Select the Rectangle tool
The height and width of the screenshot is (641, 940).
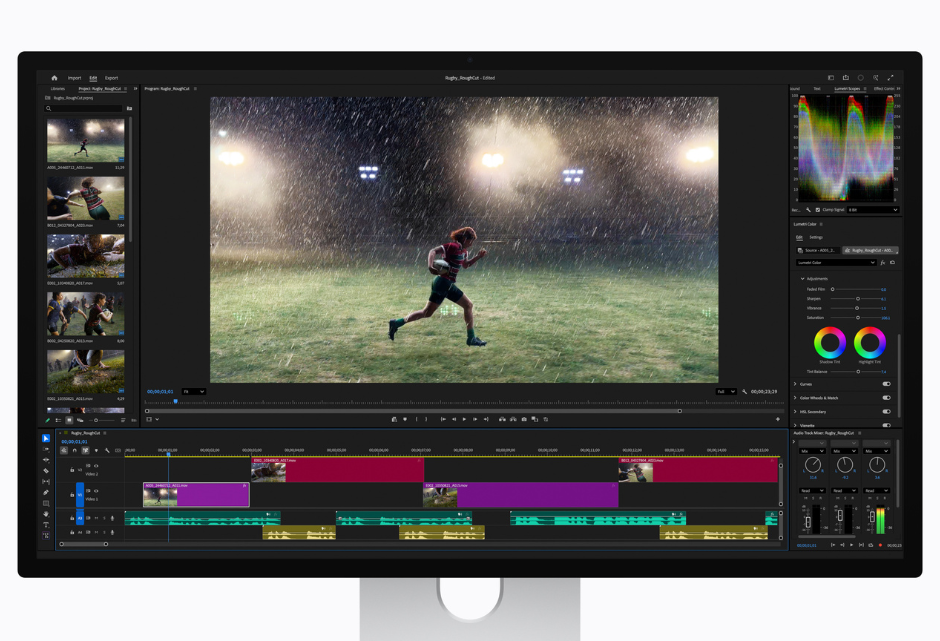[46, 503]
